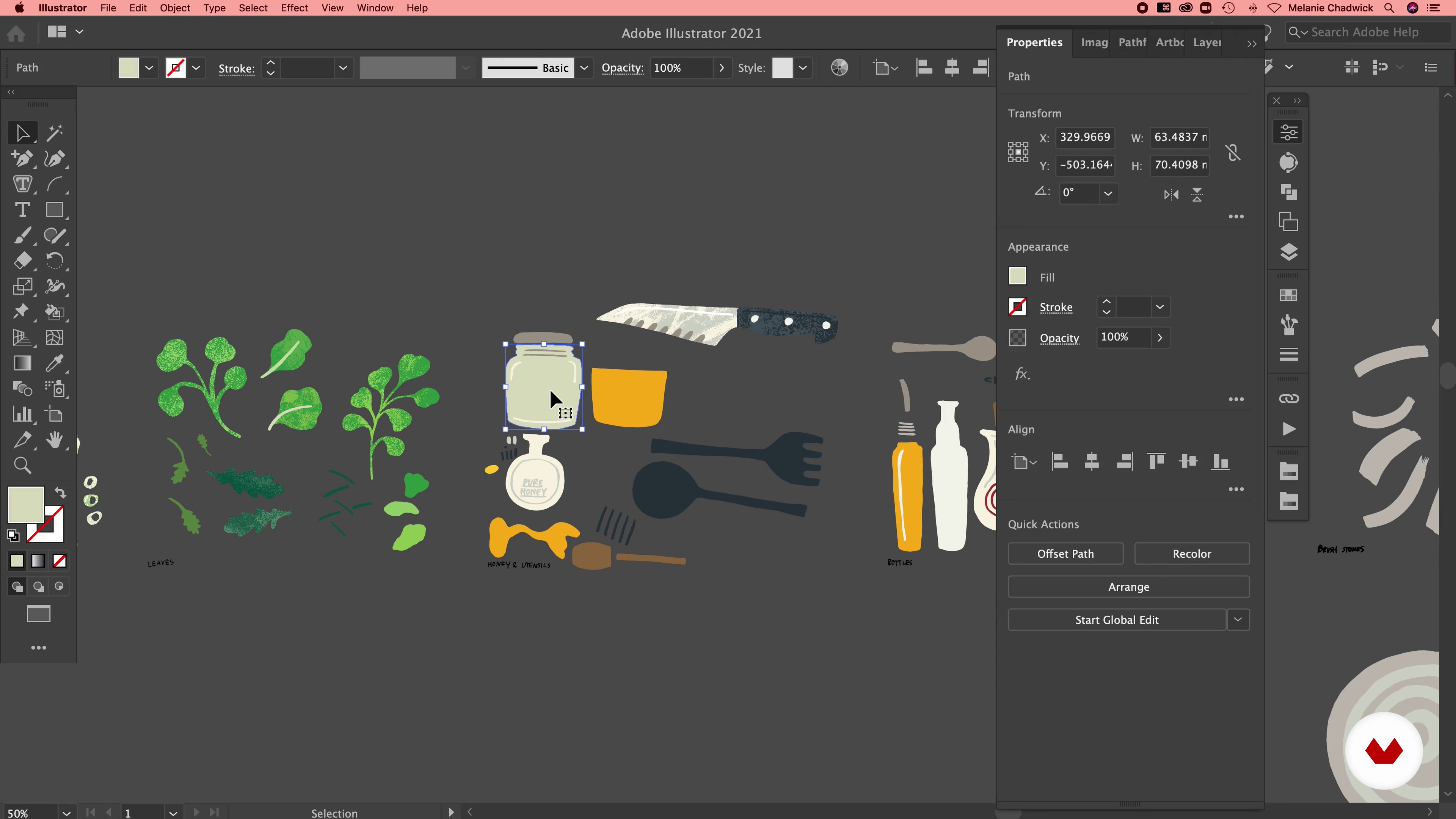Select the Hand tool

coord(55,440)
